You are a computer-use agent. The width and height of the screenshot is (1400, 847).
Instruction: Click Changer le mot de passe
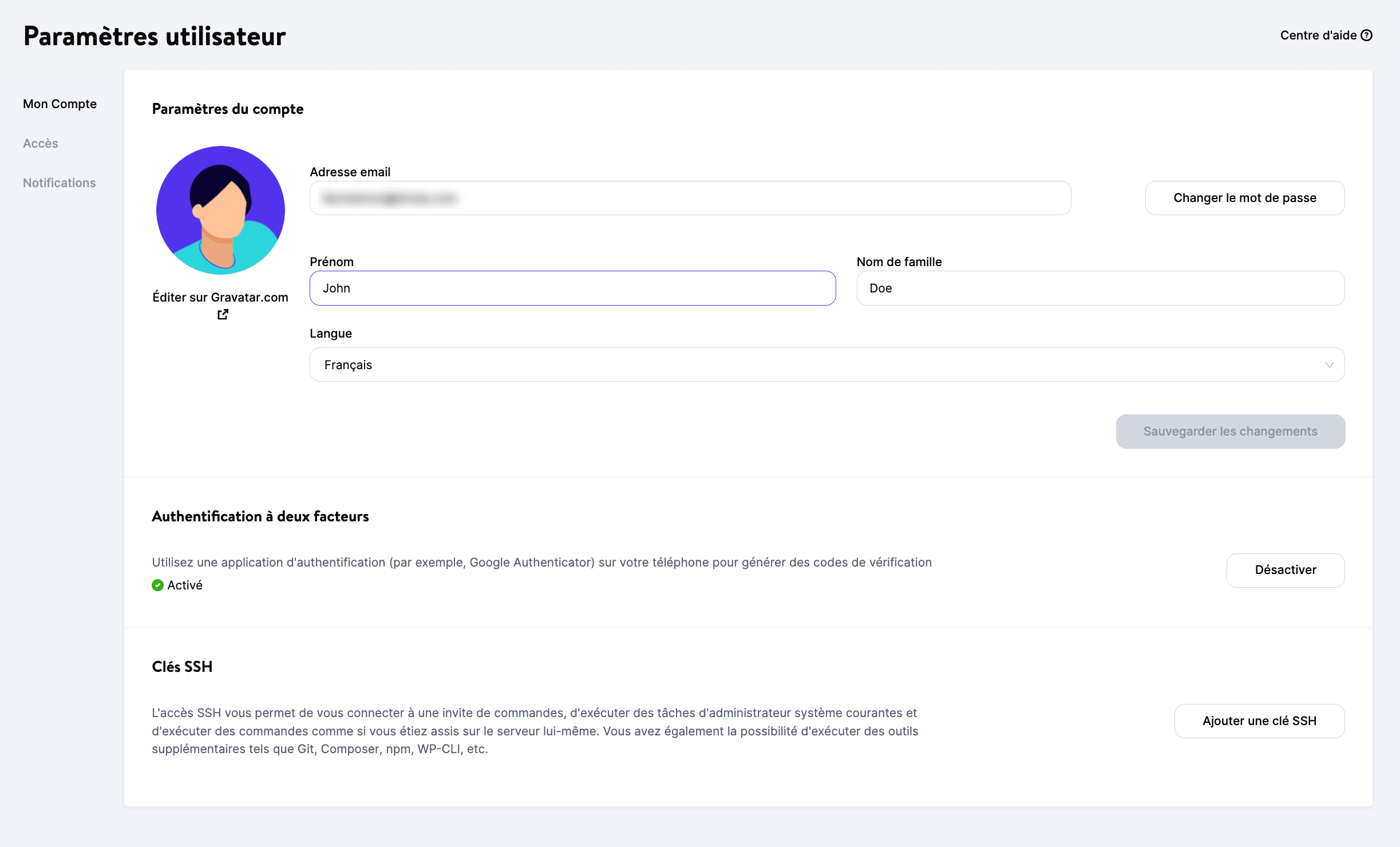(1244, 197)
